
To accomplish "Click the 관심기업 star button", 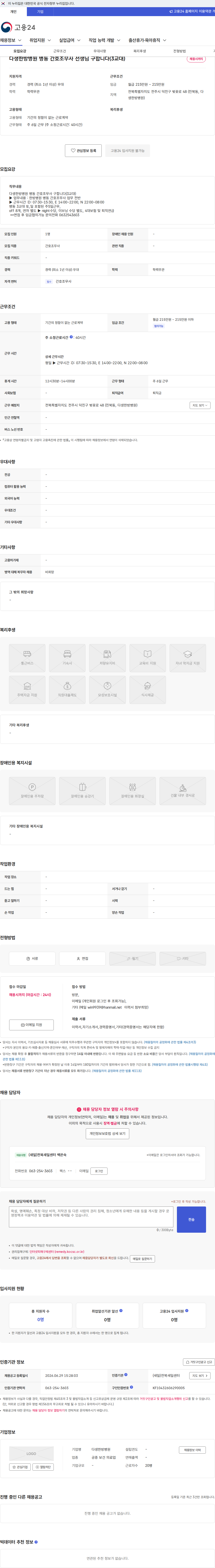I will 20,1467.
